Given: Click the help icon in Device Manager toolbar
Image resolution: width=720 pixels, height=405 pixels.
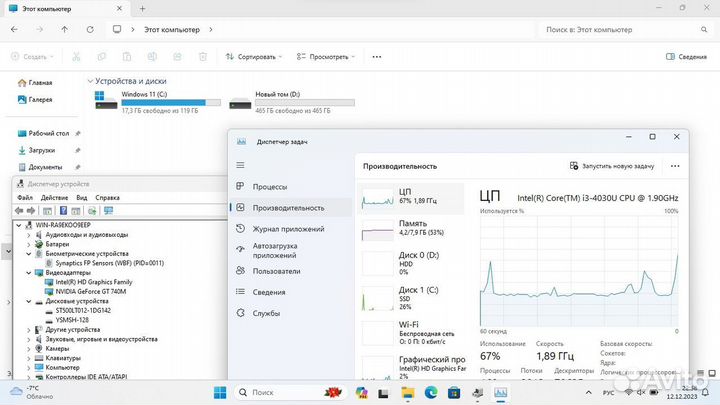Looking at the screenshot, I should click(x=63, y=211).
